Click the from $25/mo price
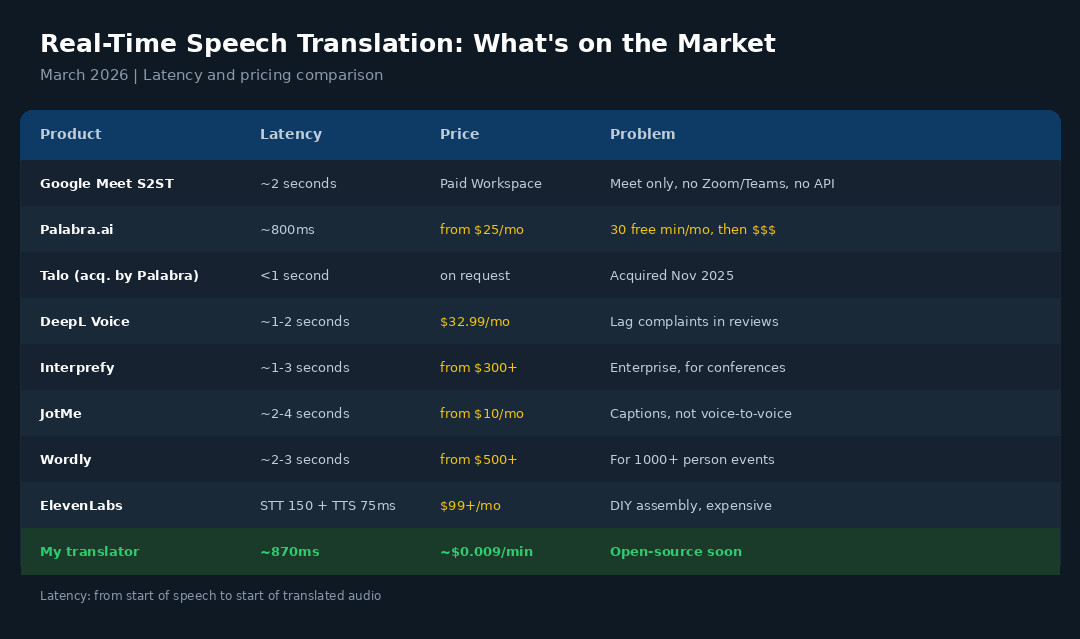1080x639 pixels. (481, 230)
